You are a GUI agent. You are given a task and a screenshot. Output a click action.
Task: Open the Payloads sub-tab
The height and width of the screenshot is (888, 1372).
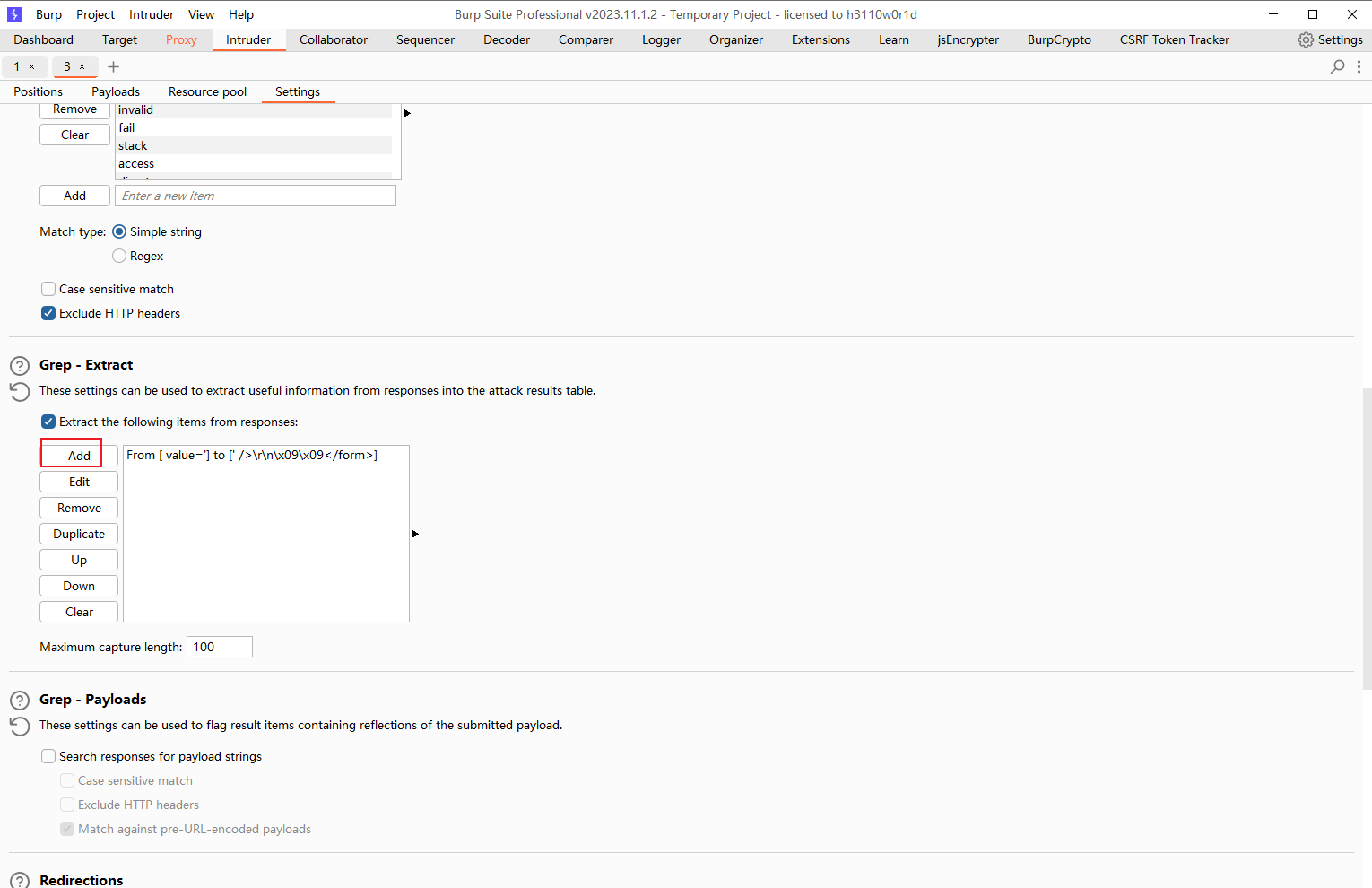click(x=116, y=91)
